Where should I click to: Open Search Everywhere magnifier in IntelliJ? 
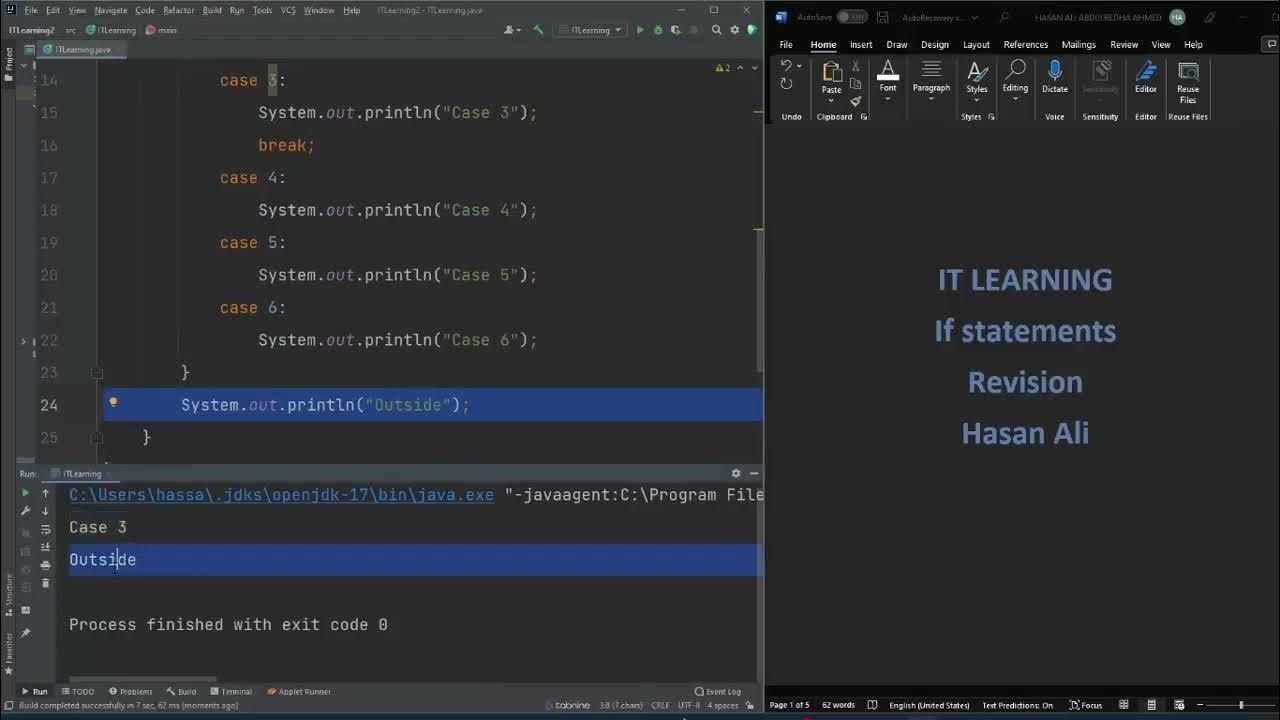[x=716, y=30]
